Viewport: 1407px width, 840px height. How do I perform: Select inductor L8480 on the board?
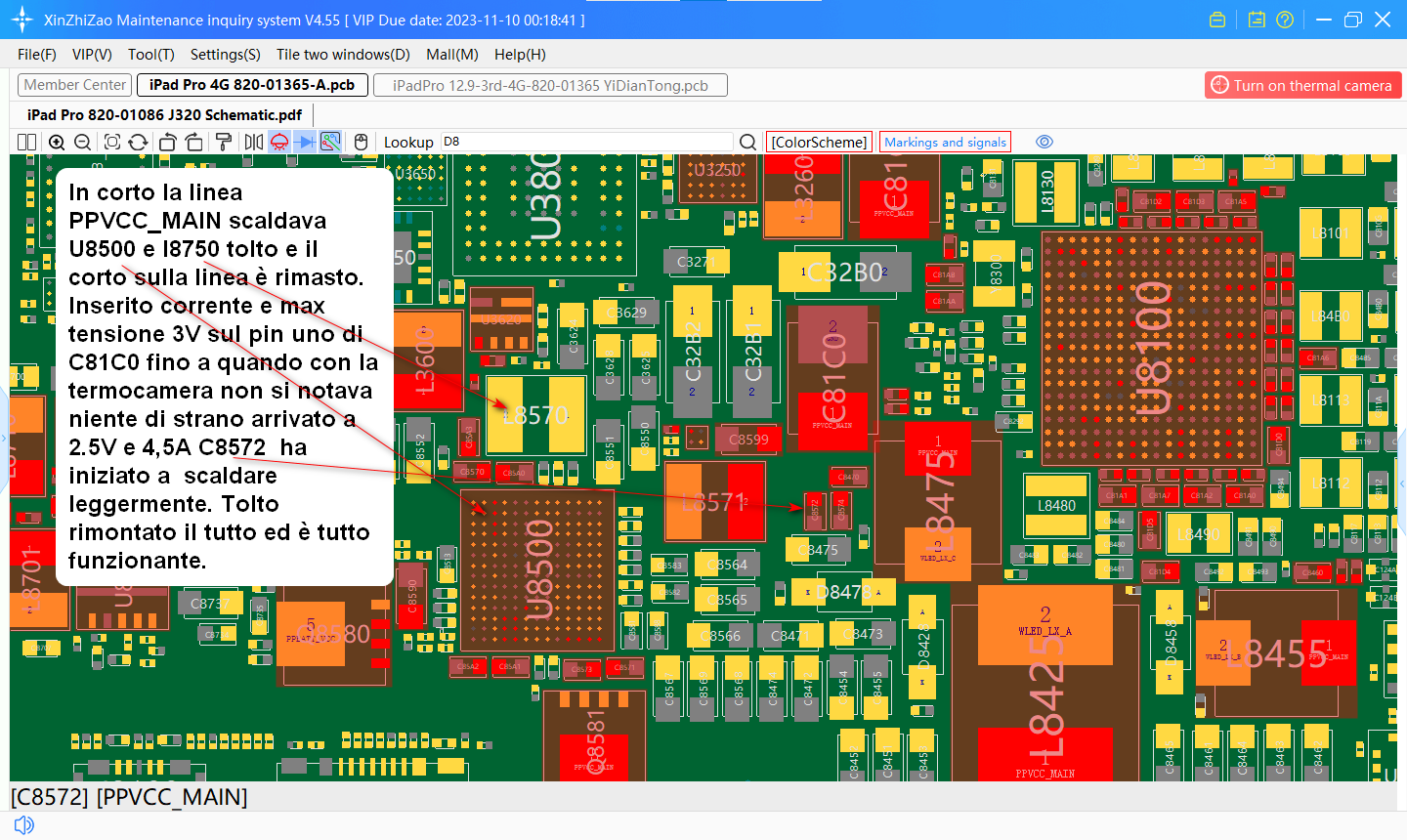(1056, 505)
